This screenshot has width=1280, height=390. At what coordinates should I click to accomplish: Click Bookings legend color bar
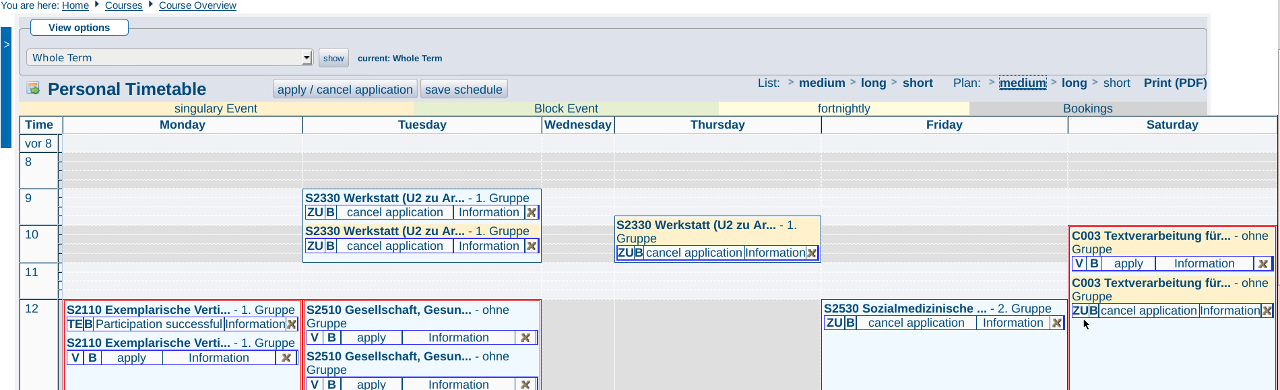tap(1088, 108)
